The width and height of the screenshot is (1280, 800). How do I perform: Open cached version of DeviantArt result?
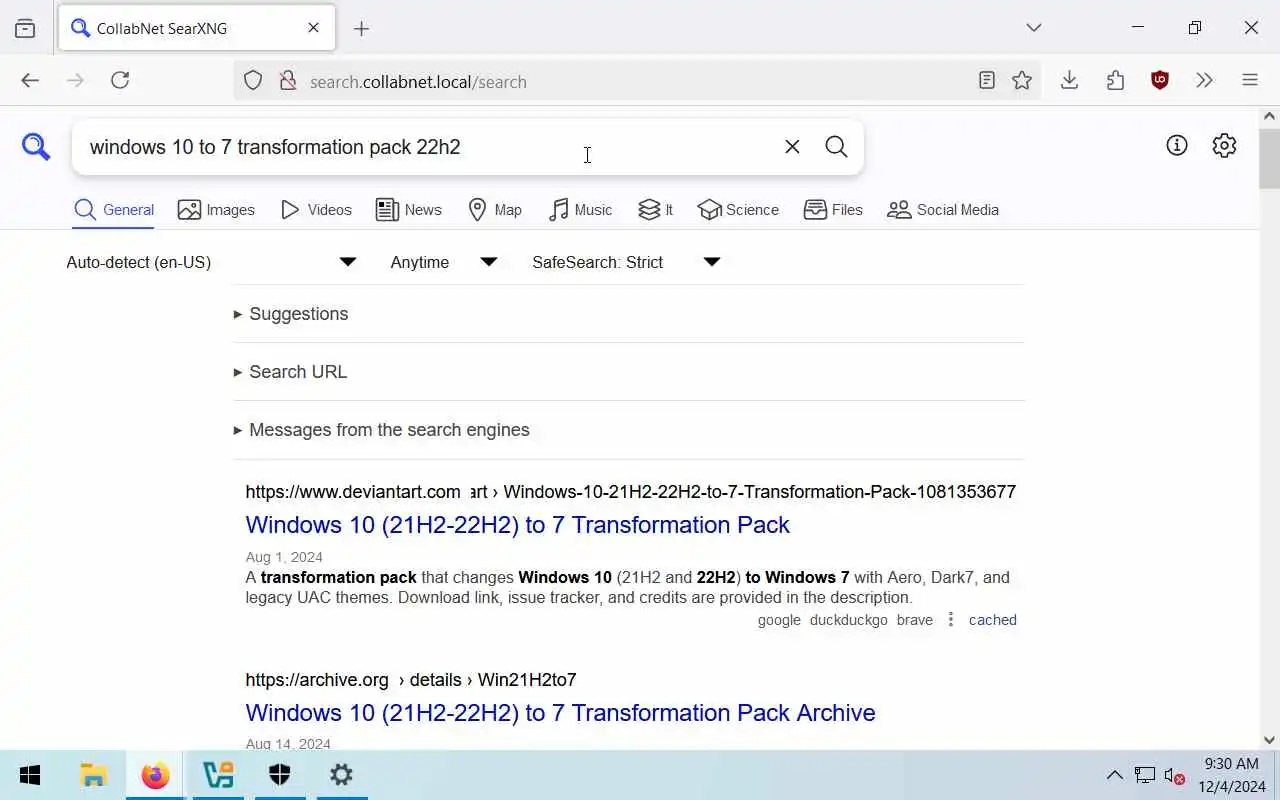pos(993,620)
